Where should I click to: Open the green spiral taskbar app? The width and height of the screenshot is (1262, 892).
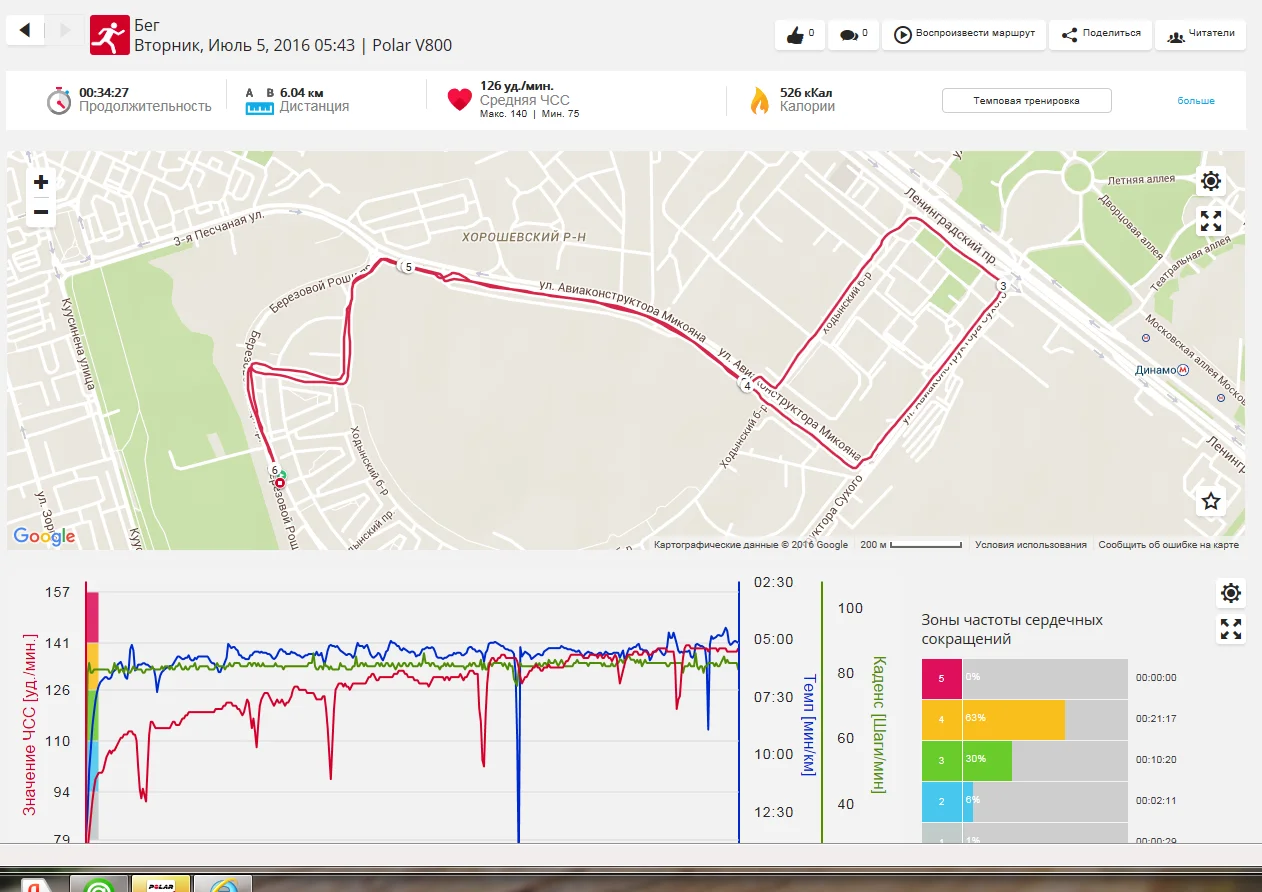click(x=99, y=885)
